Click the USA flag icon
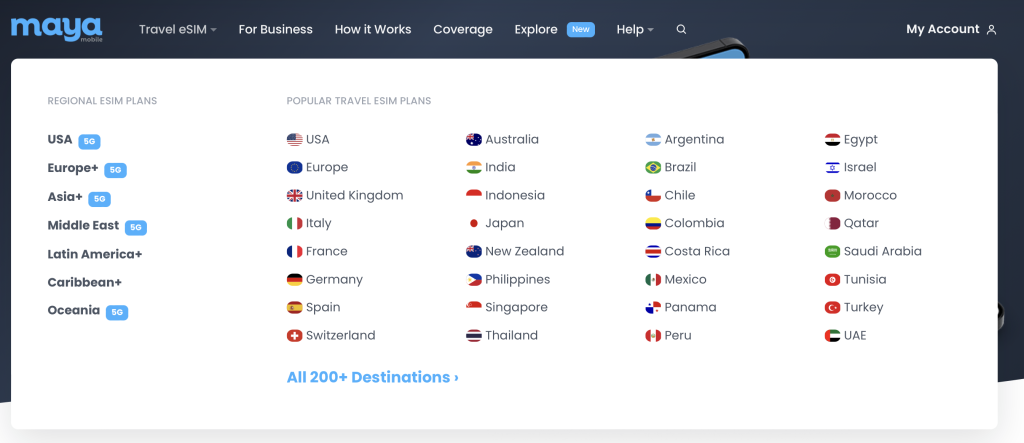The height and width of the screenshot is (443, 1024). [295, 140]
